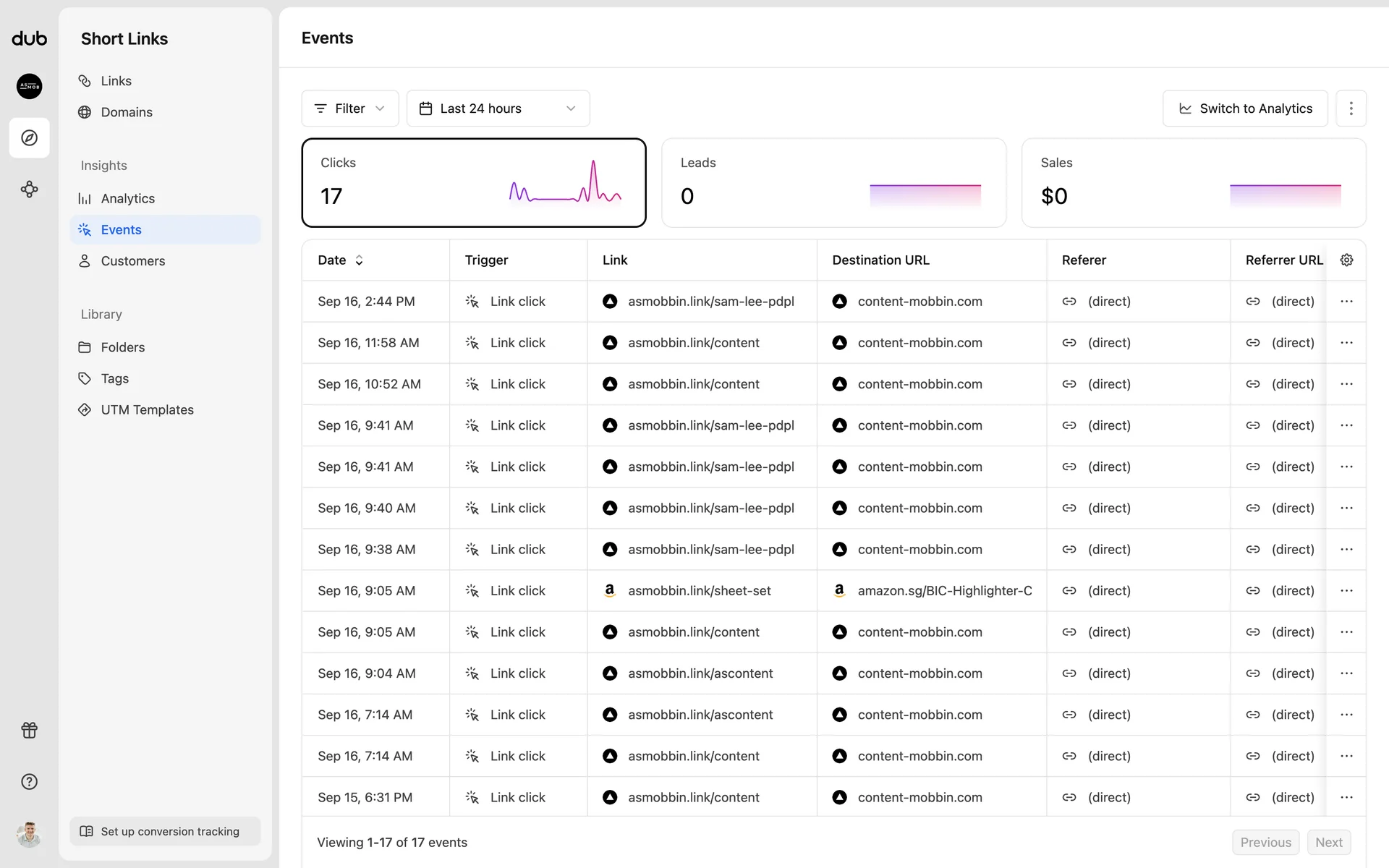
Task: Sort events by Date column
Action: (x=340, y=260)
